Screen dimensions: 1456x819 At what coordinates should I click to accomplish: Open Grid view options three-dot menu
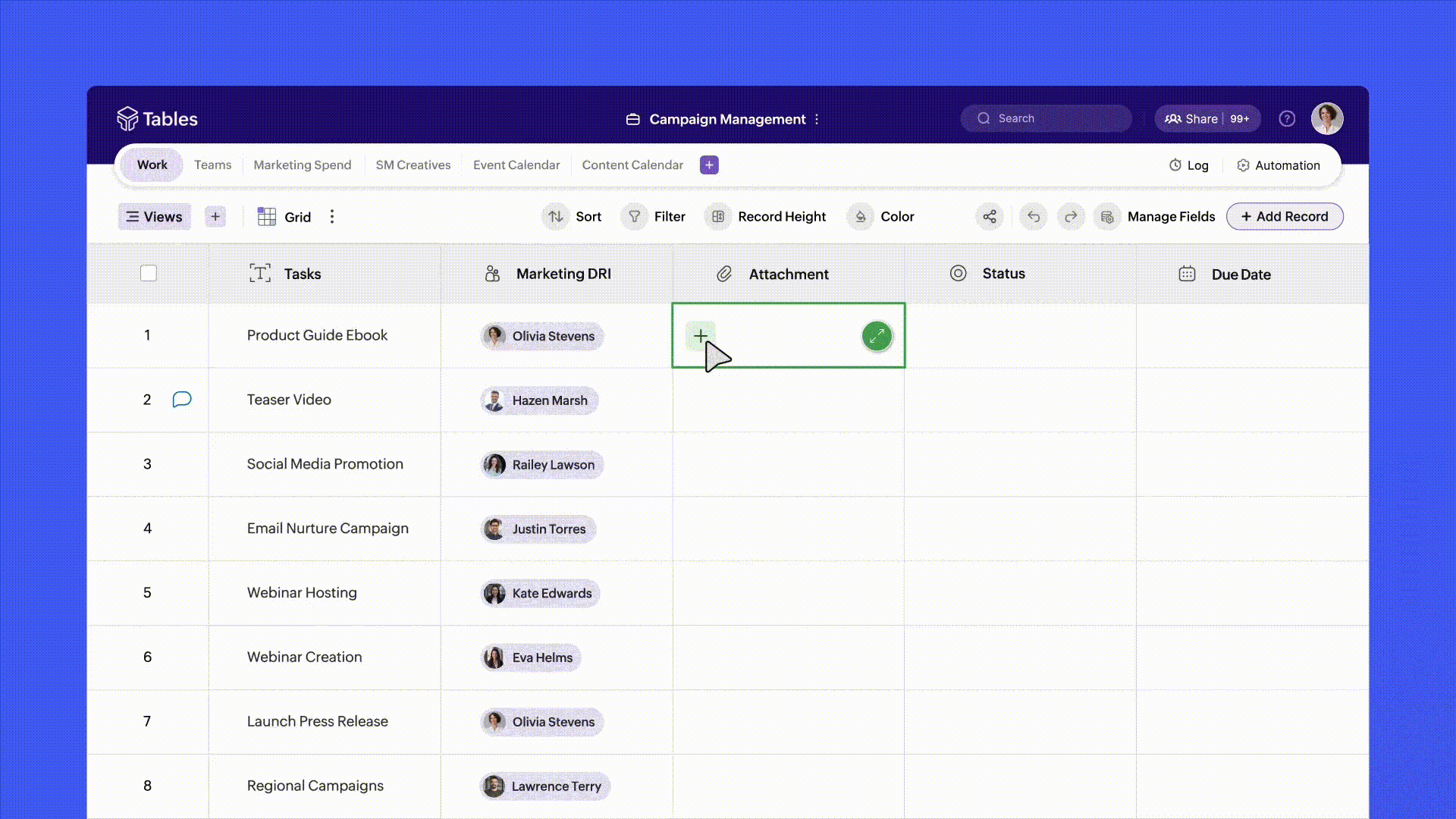tap(332, 217)
